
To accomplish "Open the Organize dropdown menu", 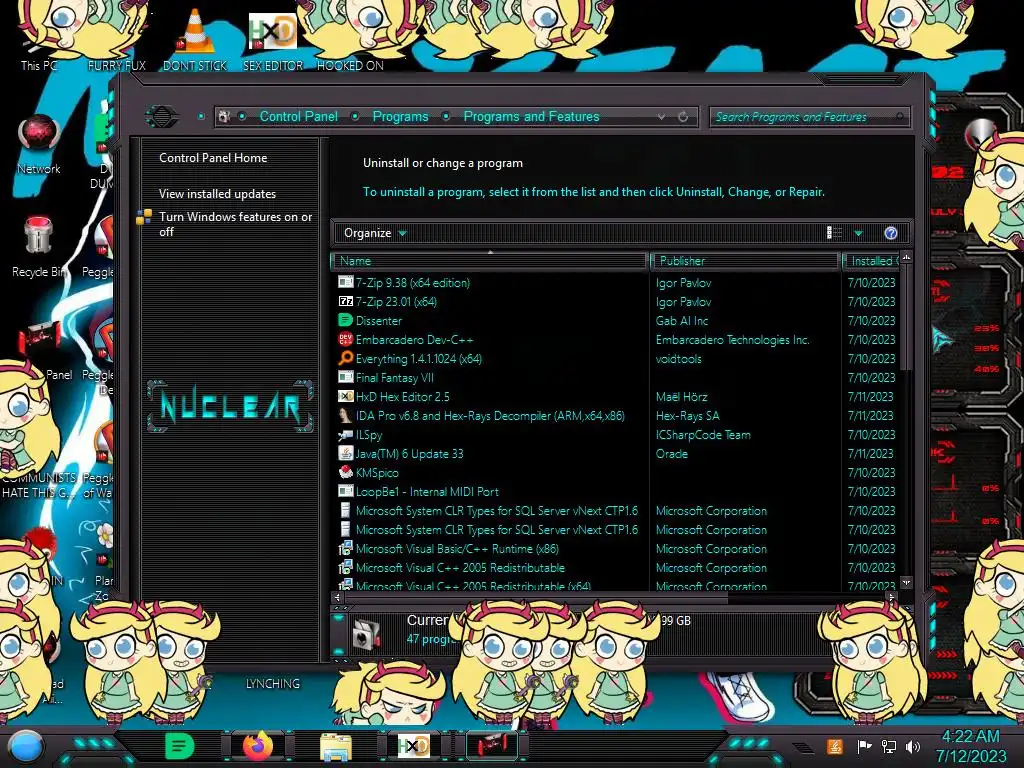I will [375, 233].
